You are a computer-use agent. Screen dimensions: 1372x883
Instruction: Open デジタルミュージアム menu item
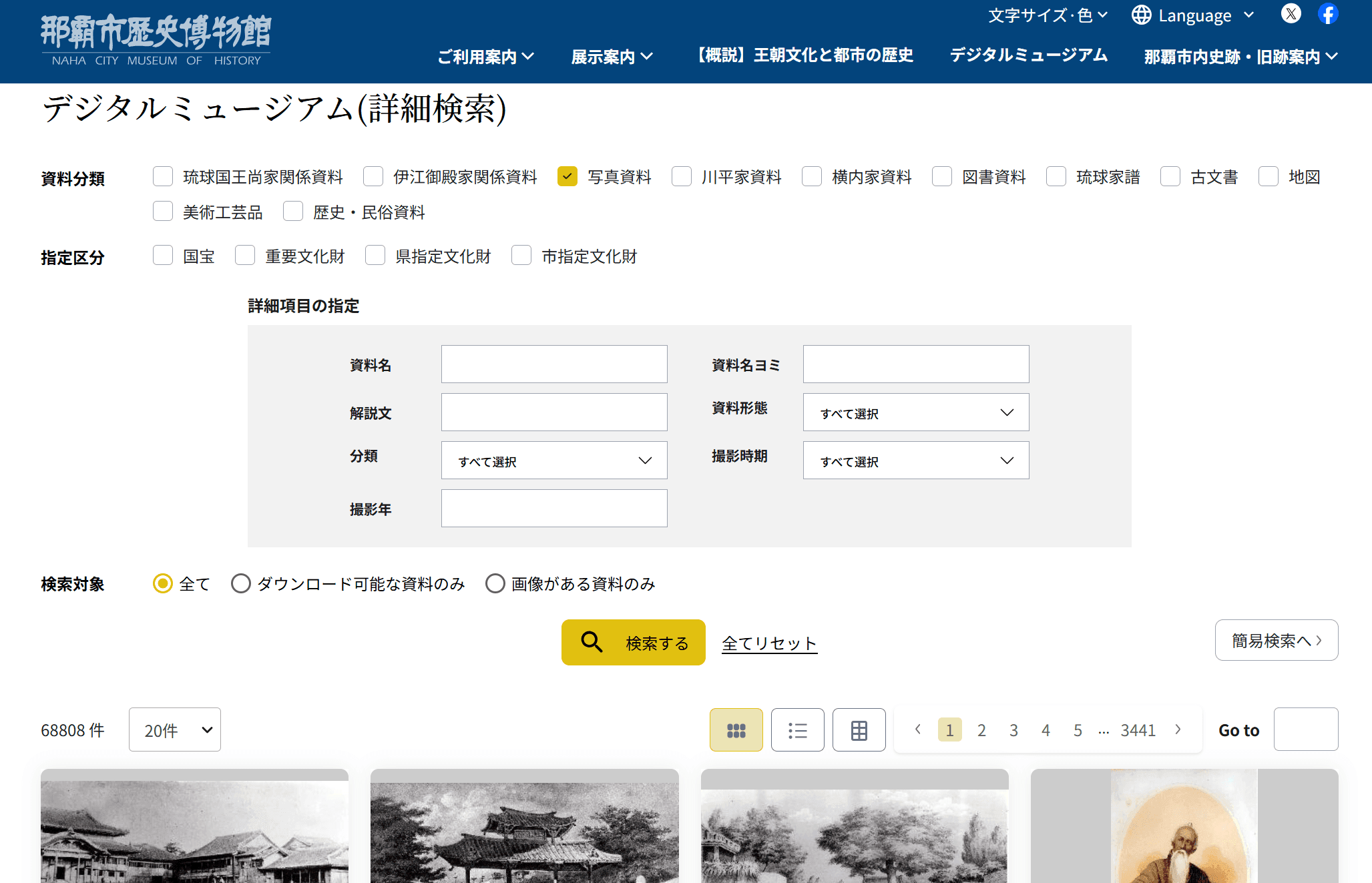coord(1029,55)
